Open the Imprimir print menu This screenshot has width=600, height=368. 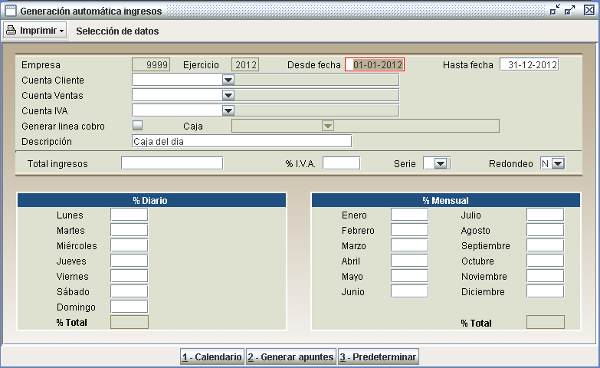(x=35, y=30)
